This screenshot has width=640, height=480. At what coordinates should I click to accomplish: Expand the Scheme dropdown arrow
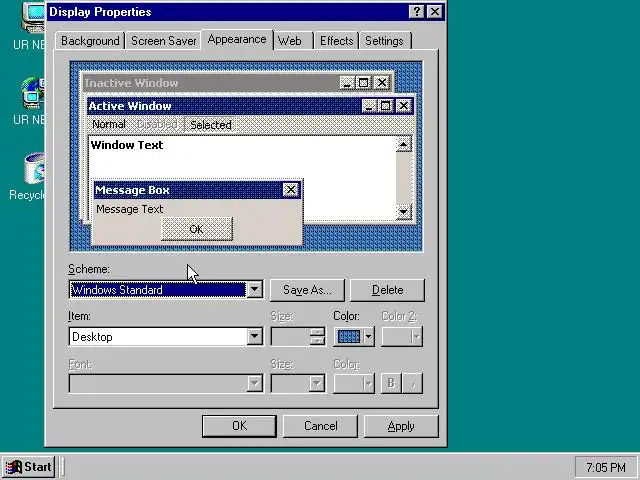tap(254, 289)
